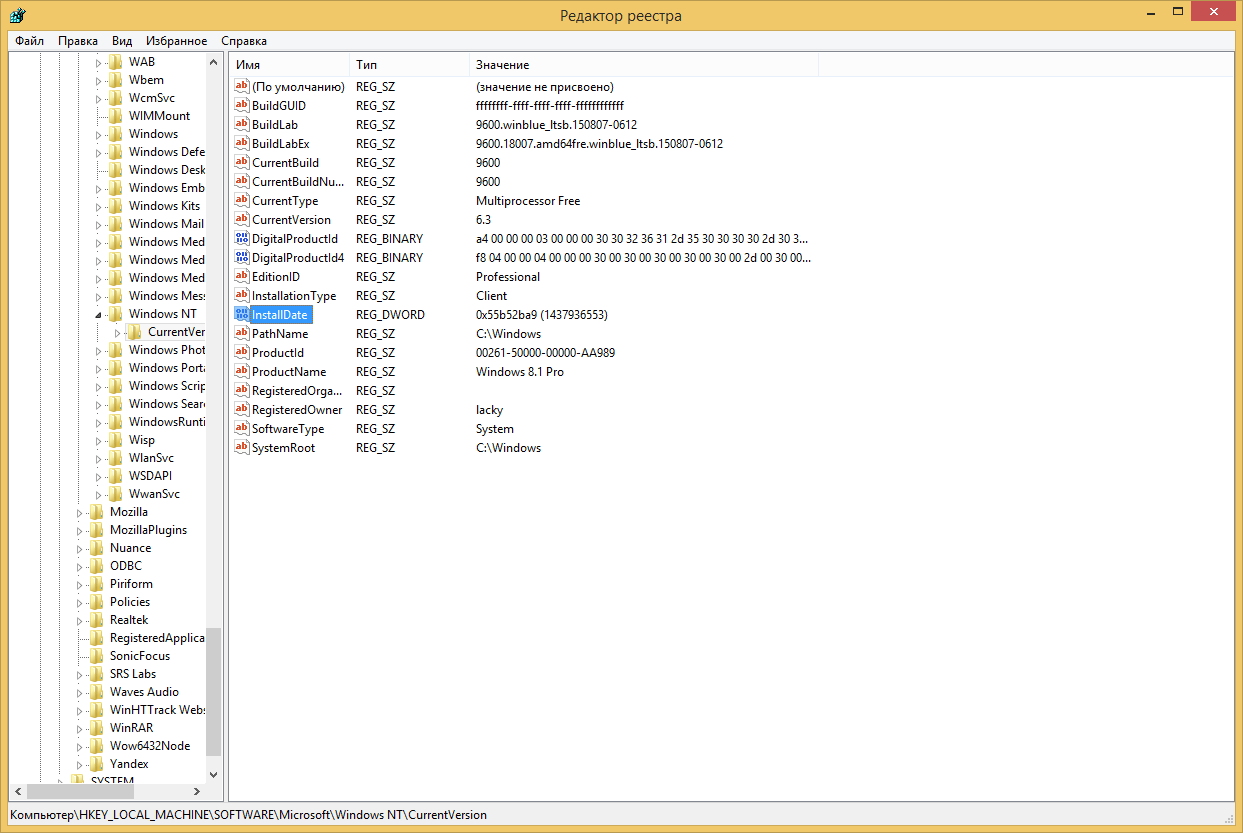This screenshot has width=1243, height=833.
Task: Open the Правка menu
Action: (x=78, y=41)
